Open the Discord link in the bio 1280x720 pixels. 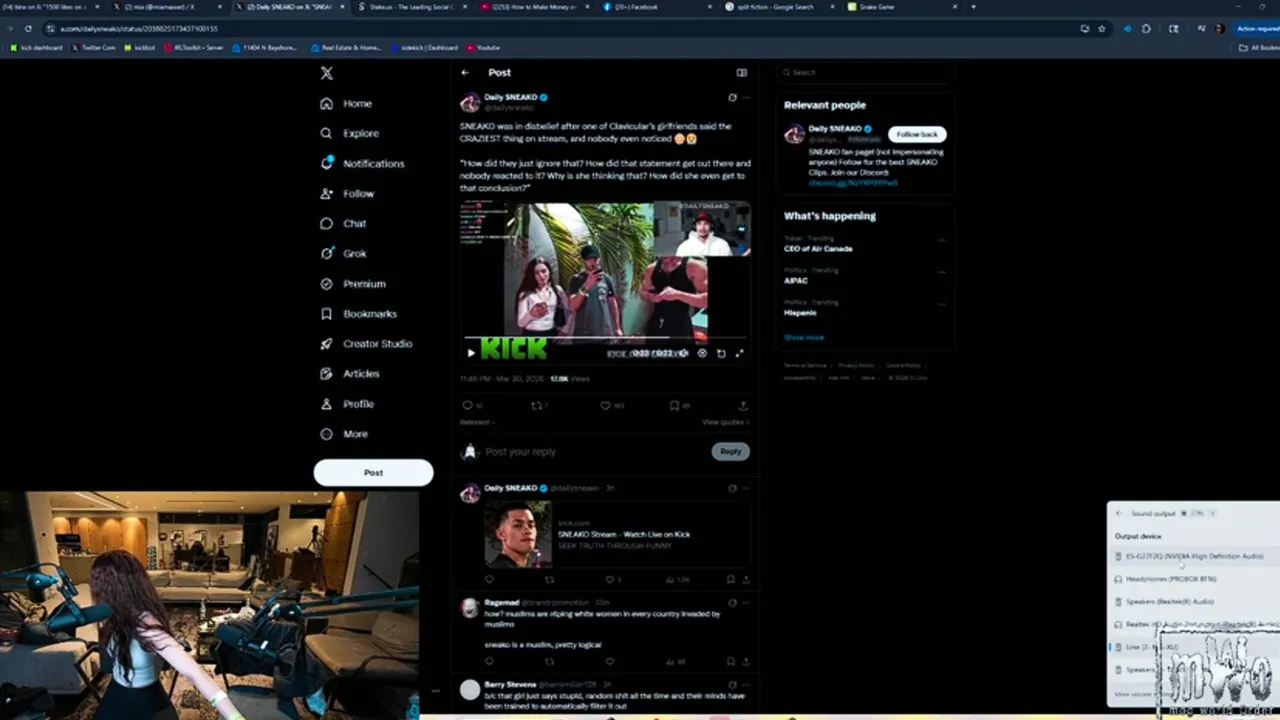pos(853,183)
